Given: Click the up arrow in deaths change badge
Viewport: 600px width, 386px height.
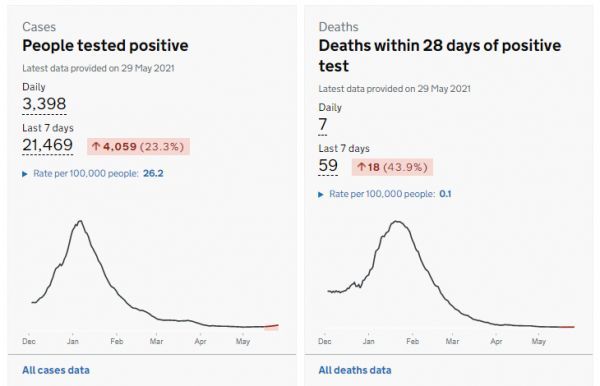Looking at the screenshot, I should tap(361, 167).
